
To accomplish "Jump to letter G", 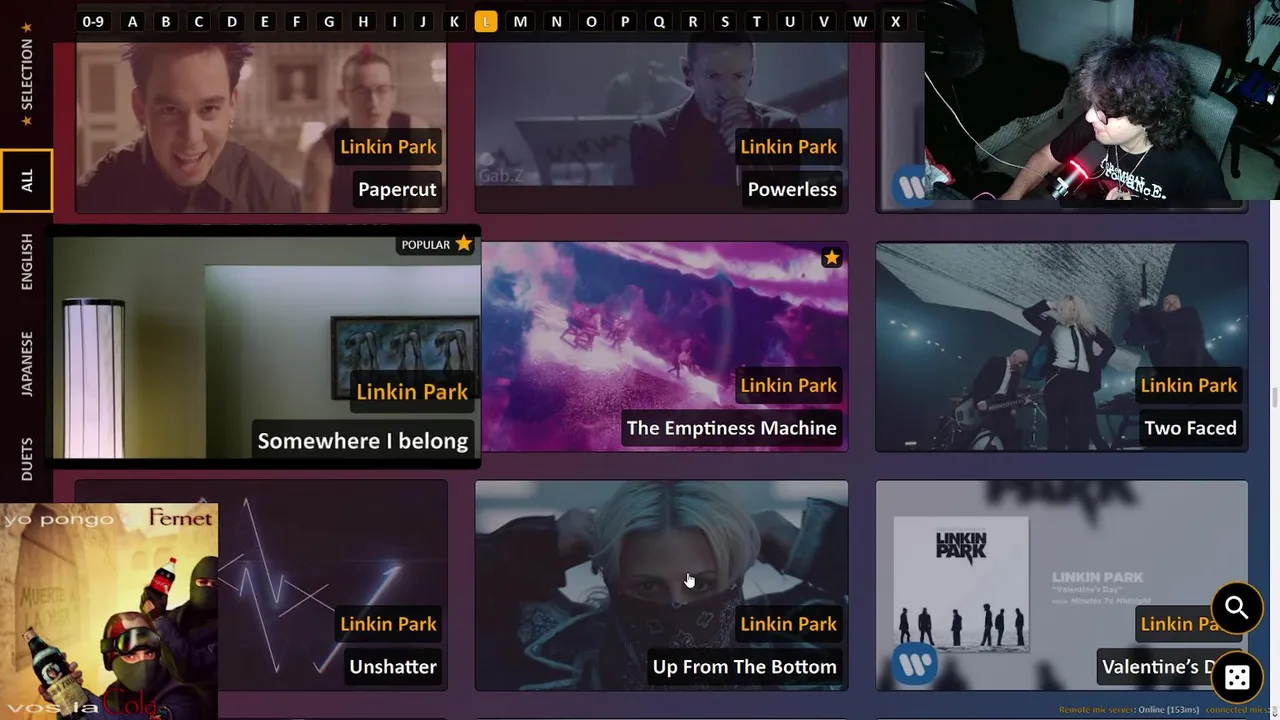I will point(329,21).
